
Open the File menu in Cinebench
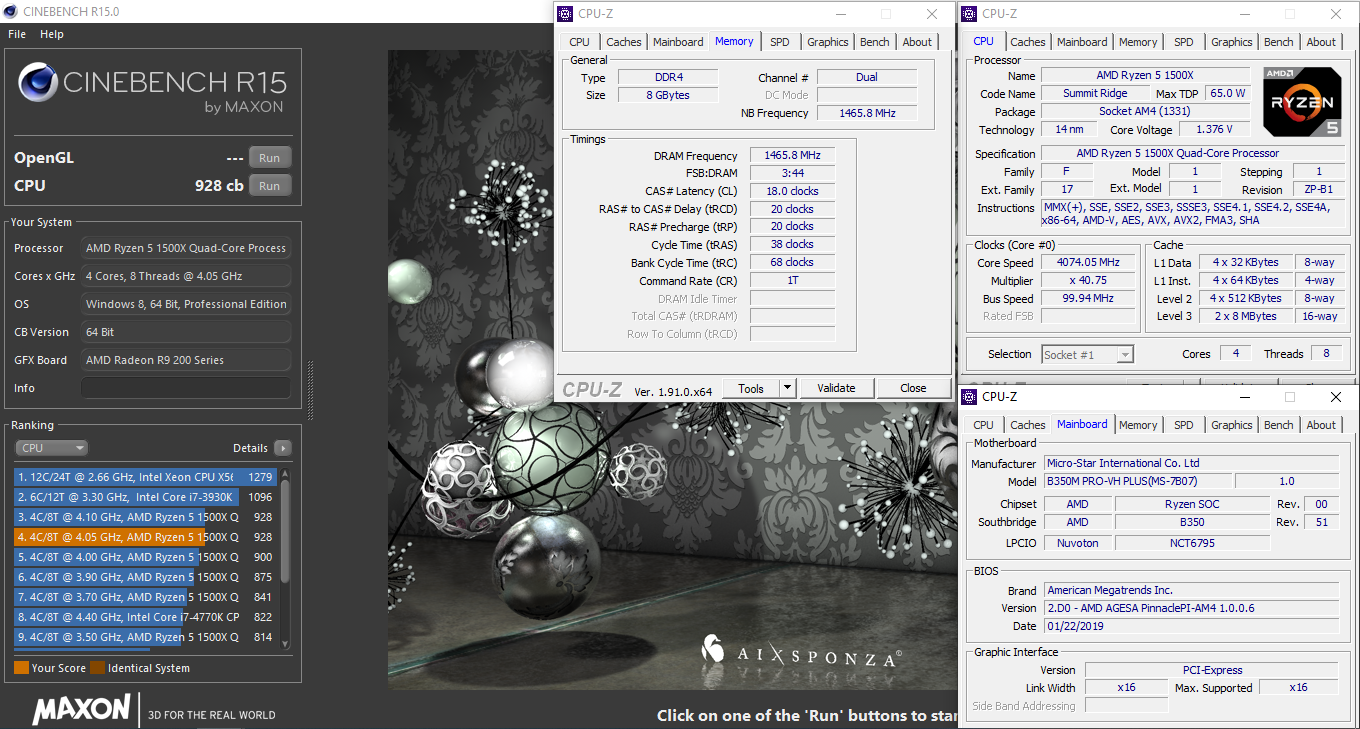coord(17,34)
